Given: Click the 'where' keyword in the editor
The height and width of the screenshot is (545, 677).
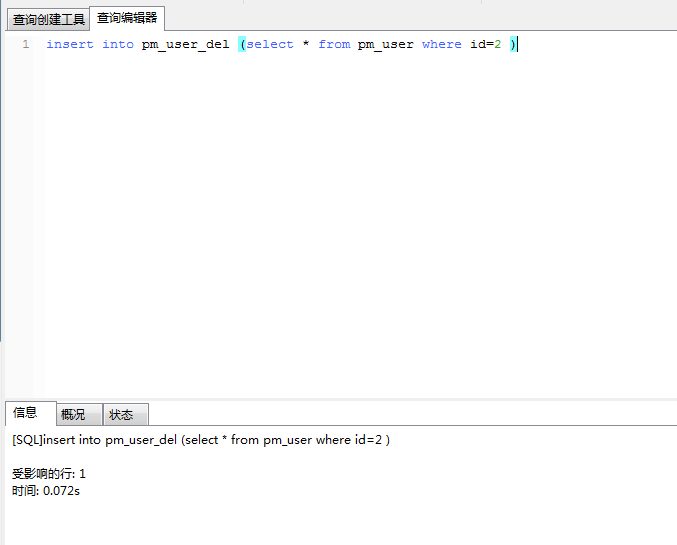Looking at the screenshot, I should tap(441, 44).
